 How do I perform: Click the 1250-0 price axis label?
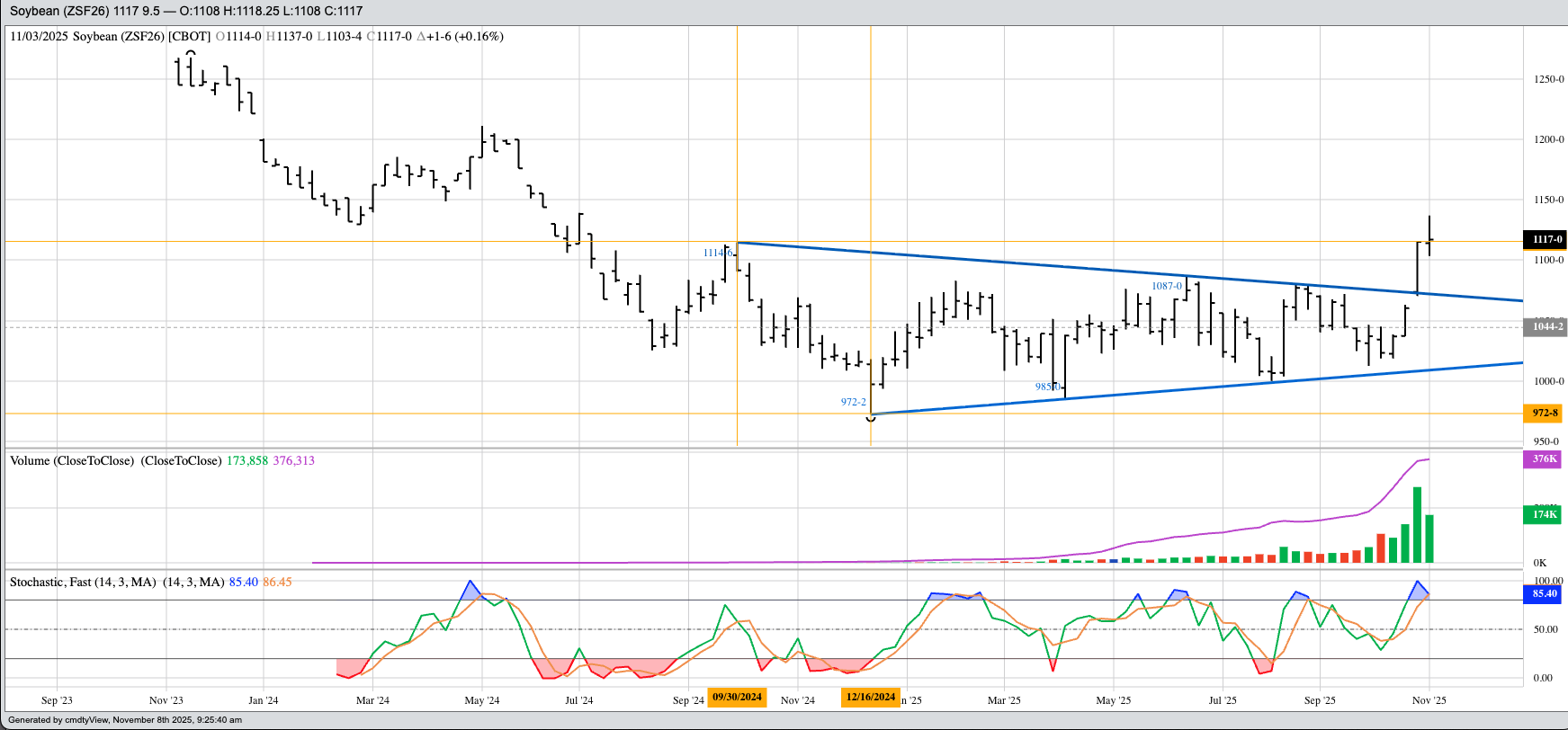point(1548,79)
